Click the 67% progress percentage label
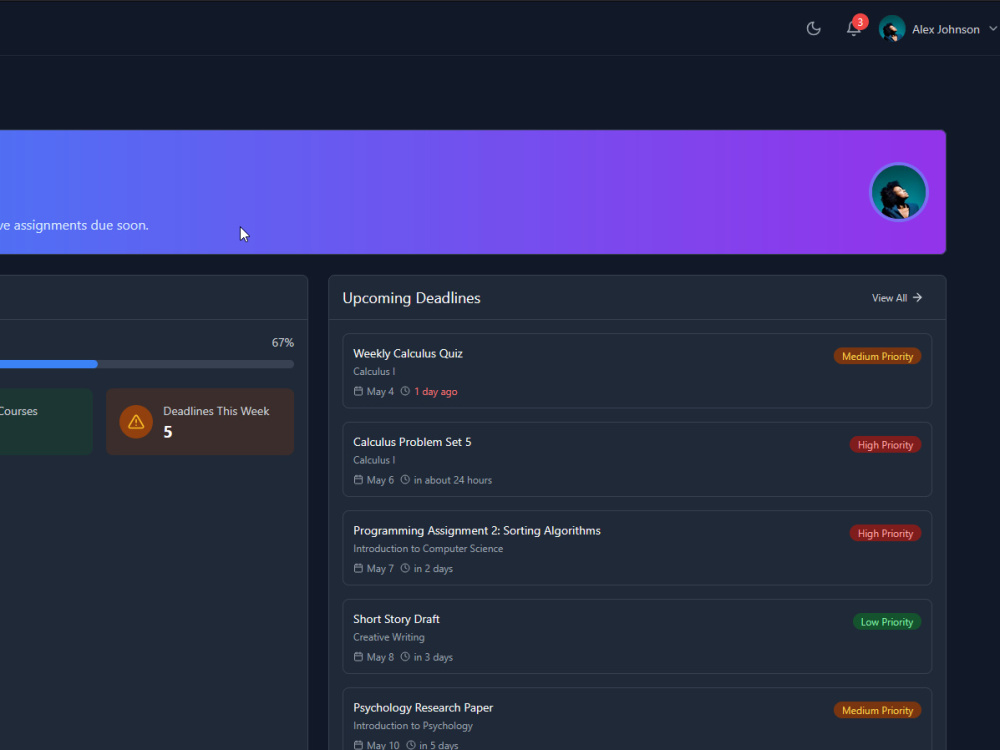Image resolution: width=1000 pixels, height=750 pixels. coord(283,343)
